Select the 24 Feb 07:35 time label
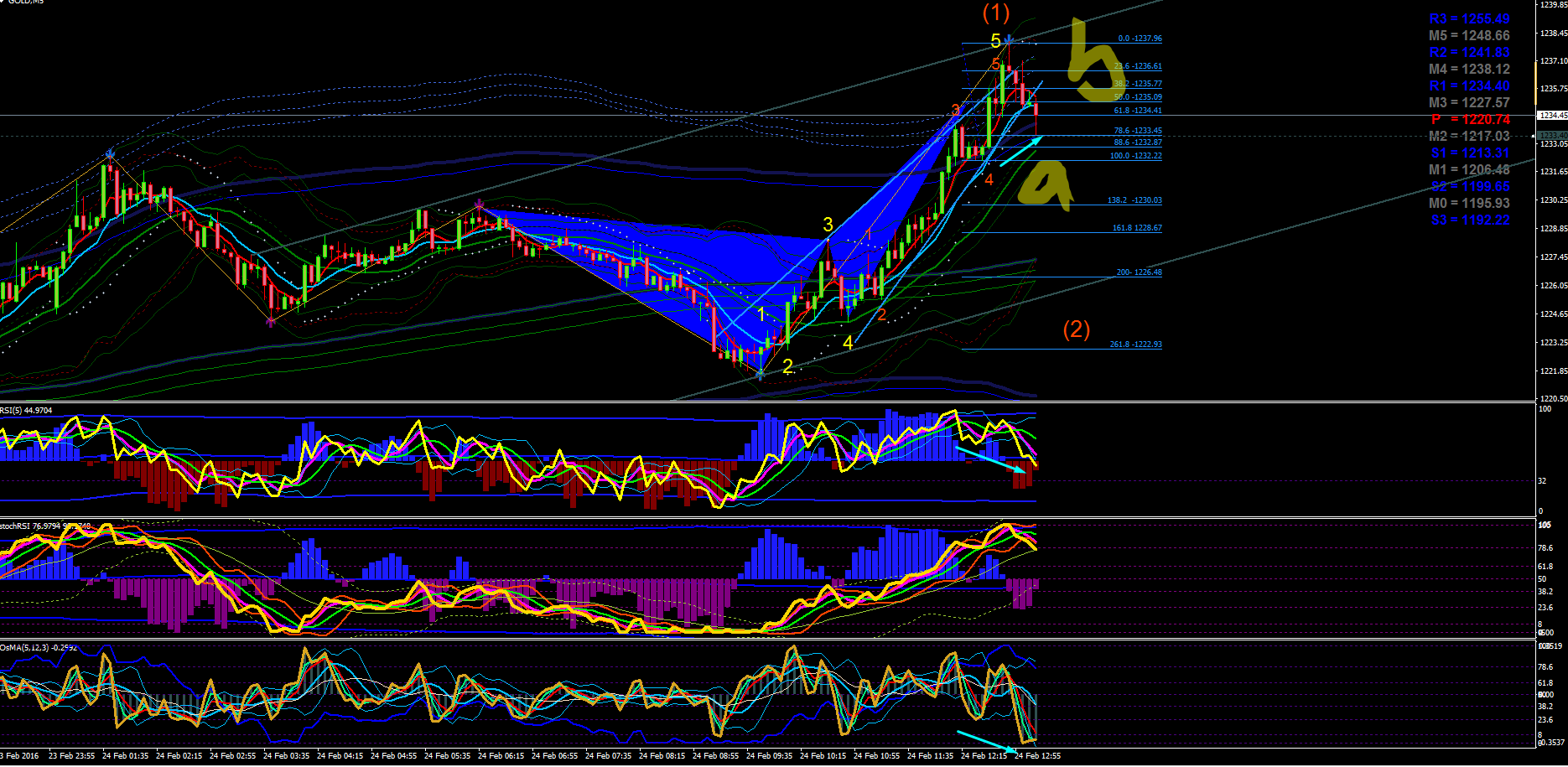Viewport: 1568px width, 767px height. coord(609,756)
